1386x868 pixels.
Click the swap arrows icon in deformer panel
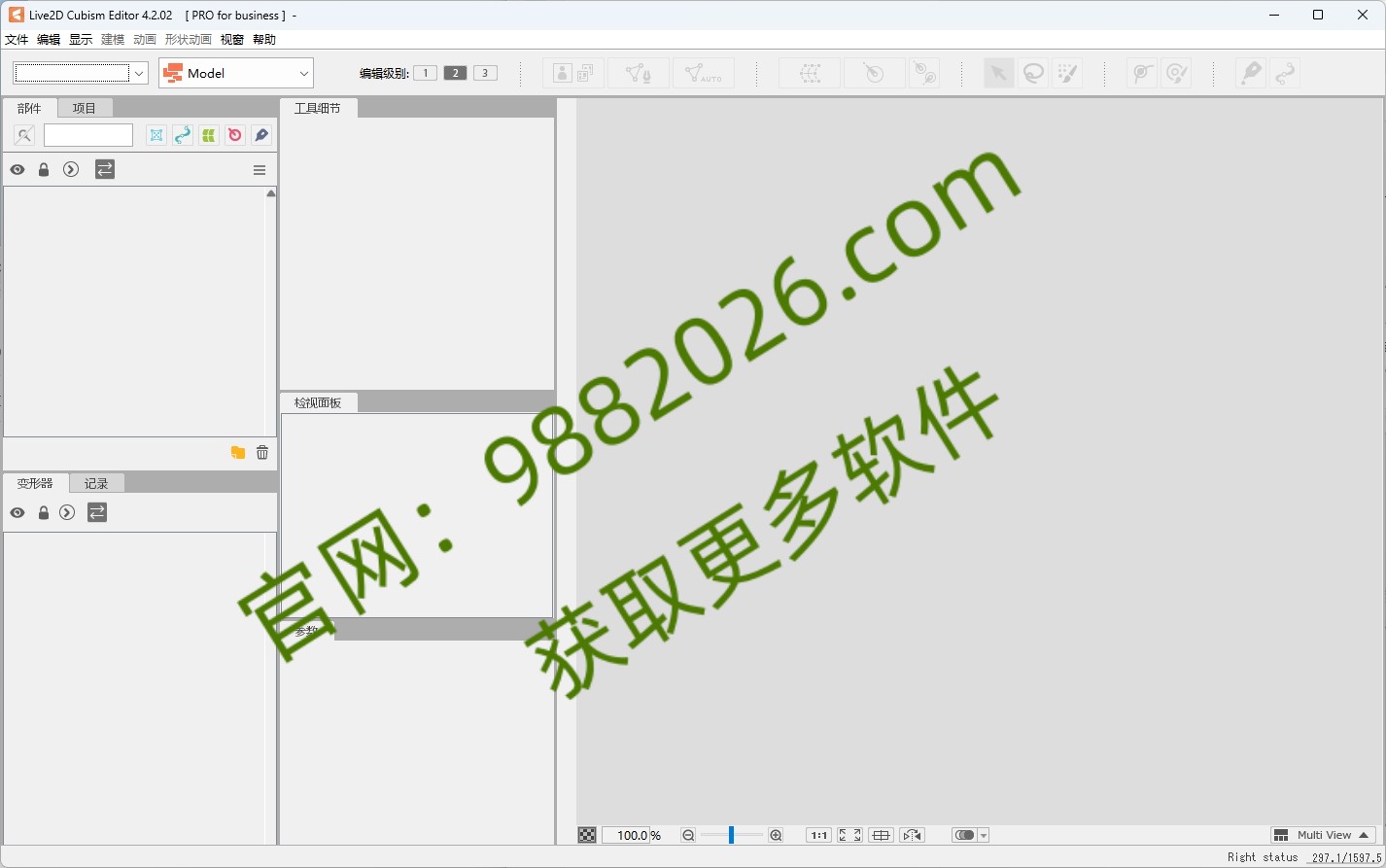coord(97,512)
